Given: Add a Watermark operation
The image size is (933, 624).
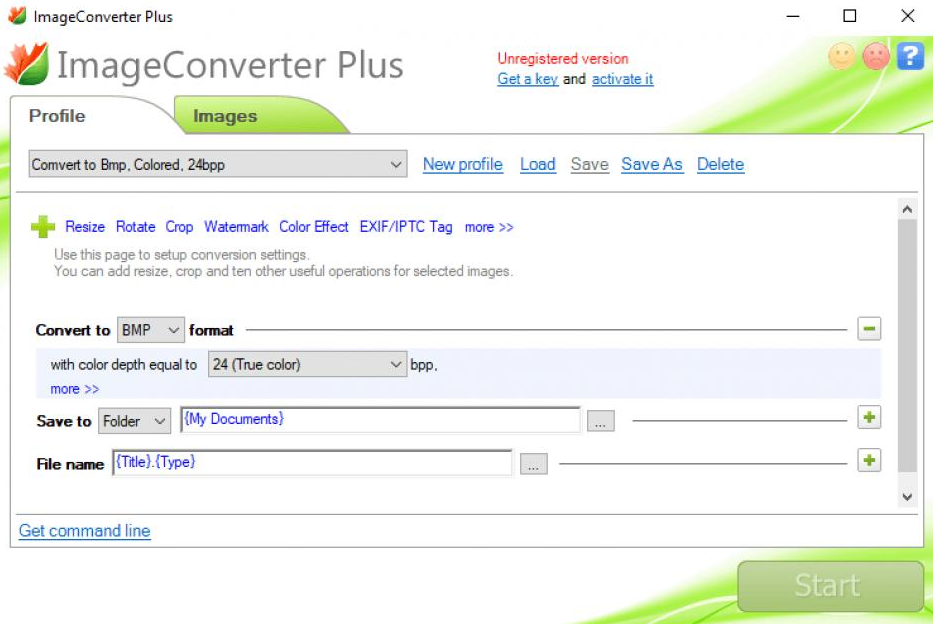Looking at the screenshot, I should point(236,227).
